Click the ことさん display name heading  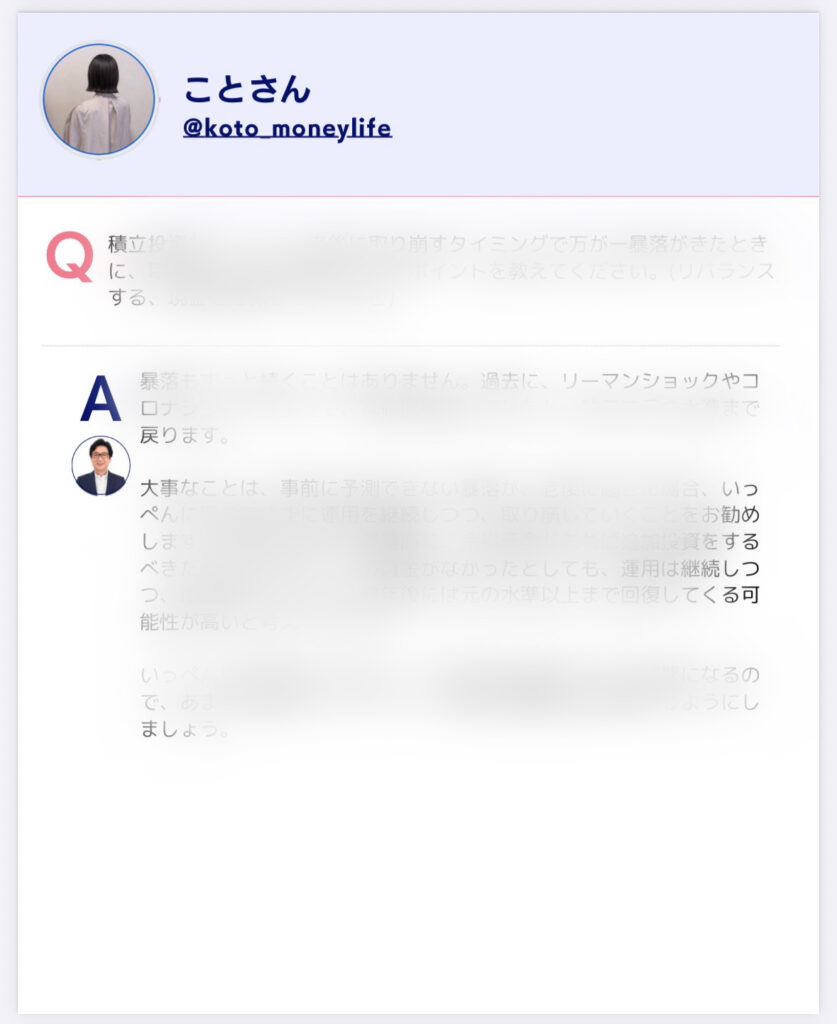pos(247,89)
